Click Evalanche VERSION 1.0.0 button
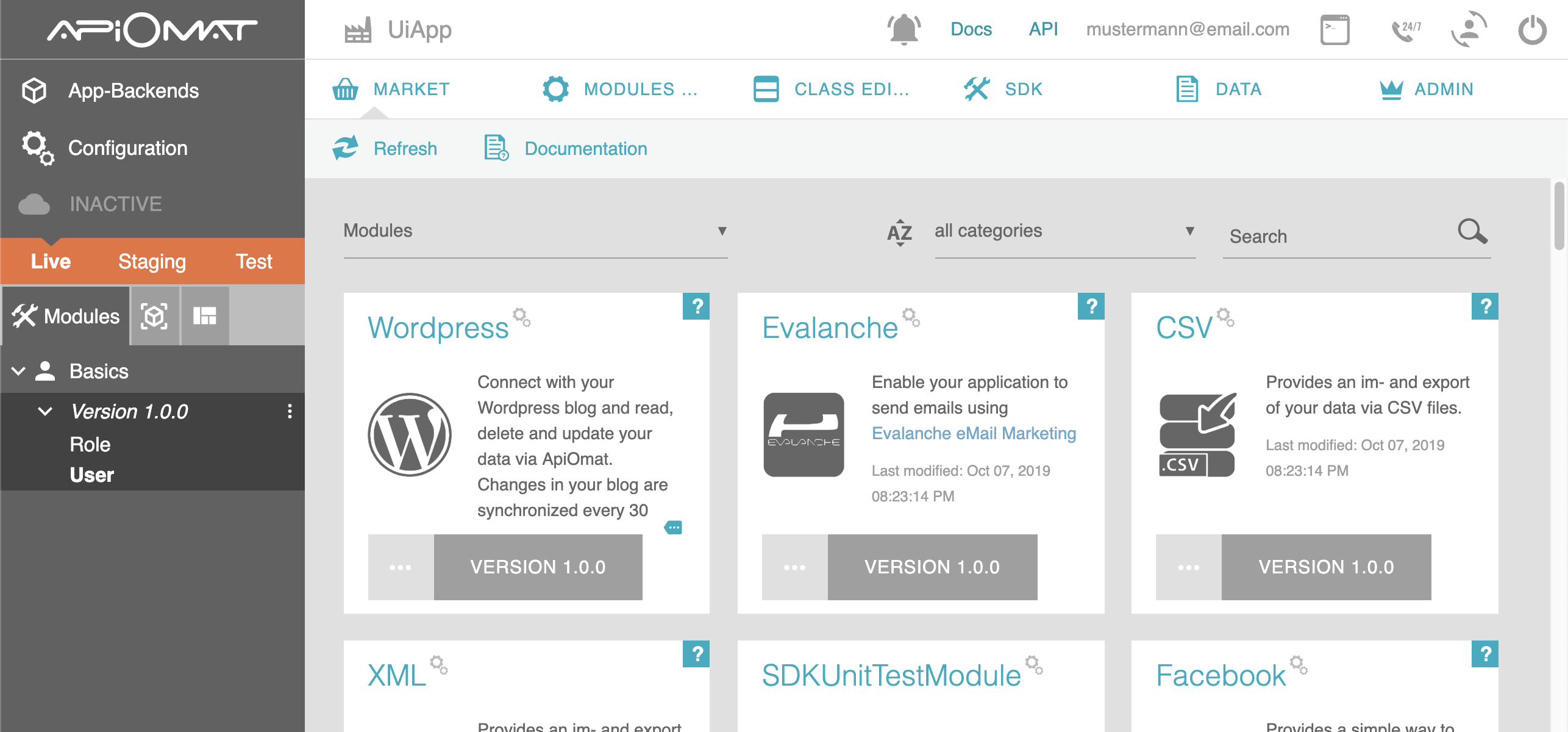The width and height of the screenshot is (1568, 732). (x=933, y=567)
